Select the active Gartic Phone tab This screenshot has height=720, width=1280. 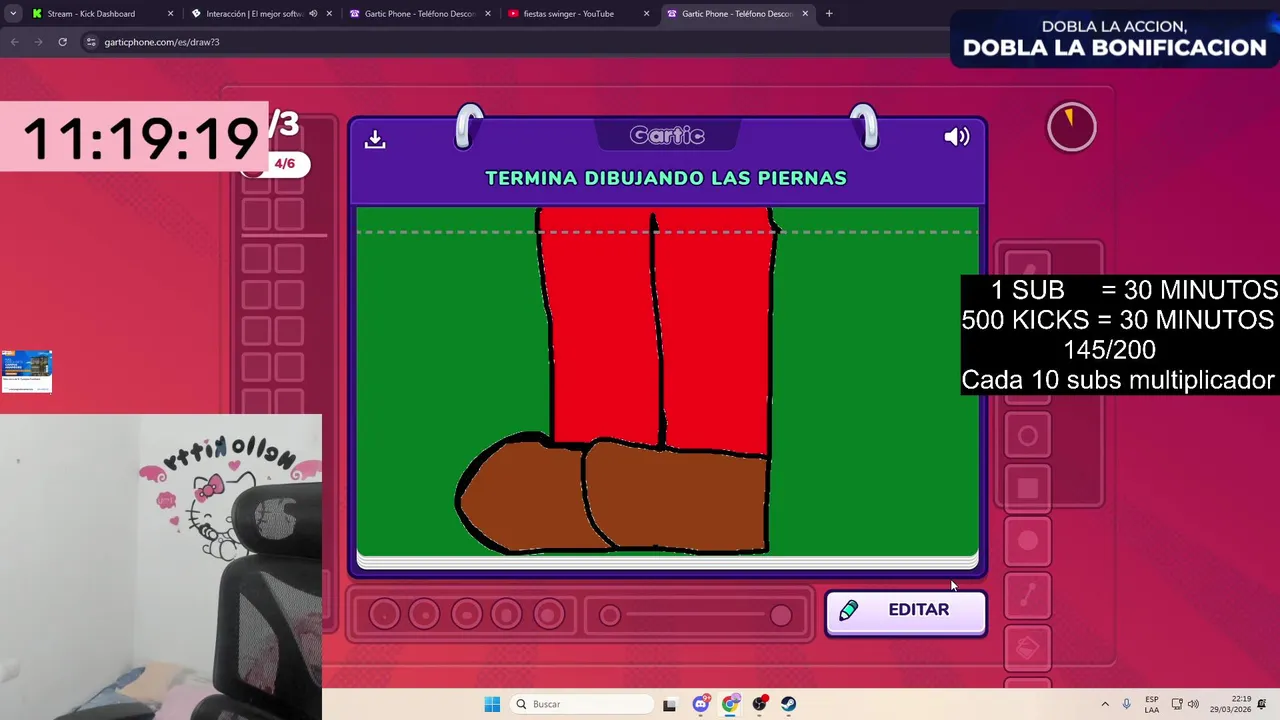tap(737, 14)
